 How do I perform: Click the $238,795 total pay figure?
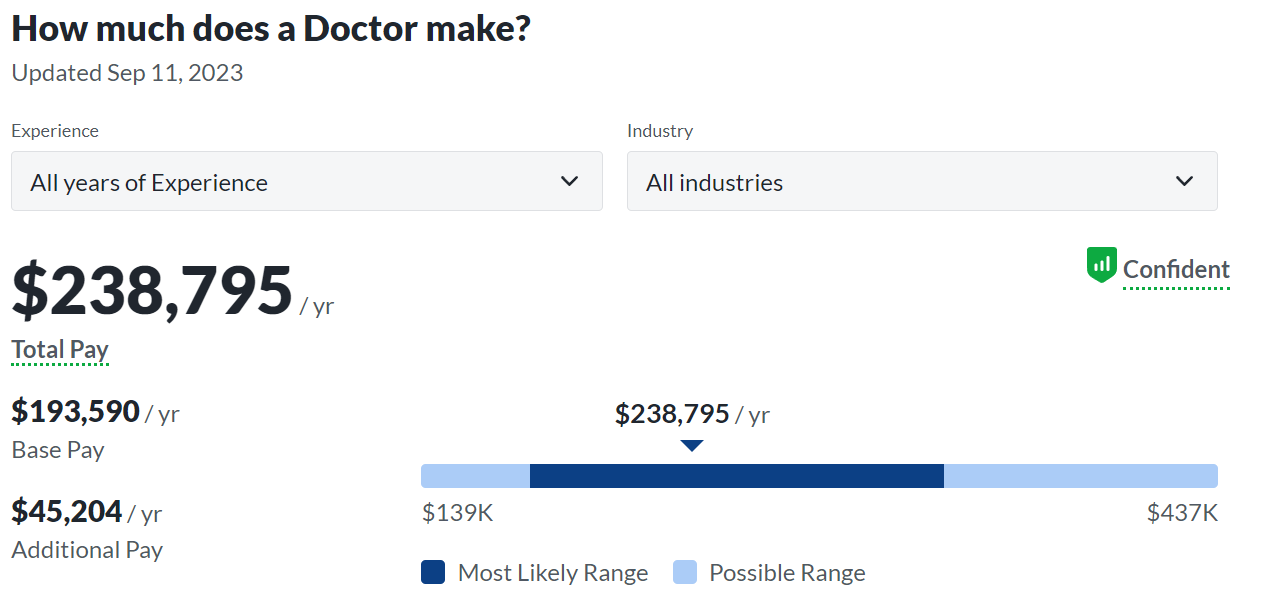tap(152, 290)
